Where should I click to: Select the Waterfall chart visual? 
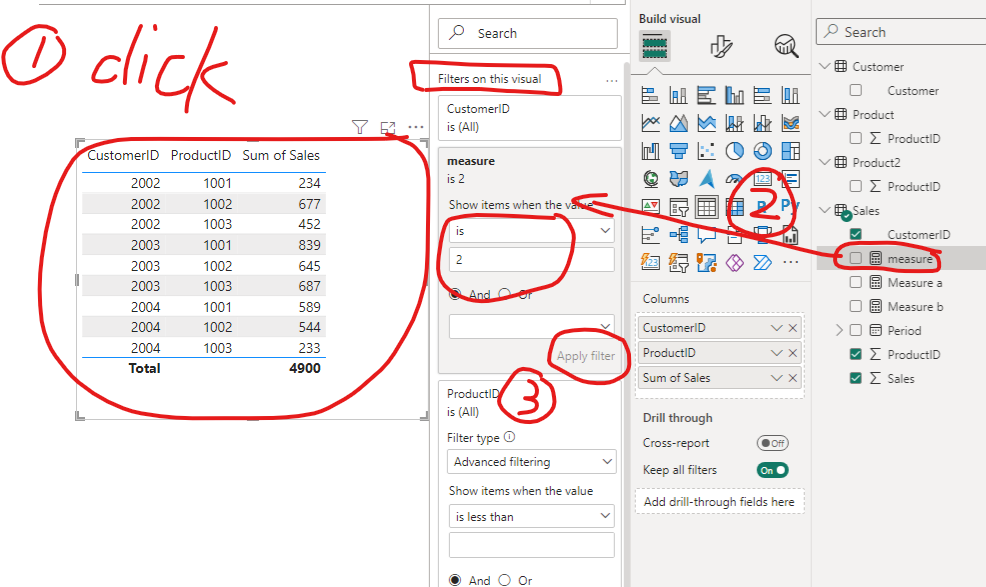650,151
